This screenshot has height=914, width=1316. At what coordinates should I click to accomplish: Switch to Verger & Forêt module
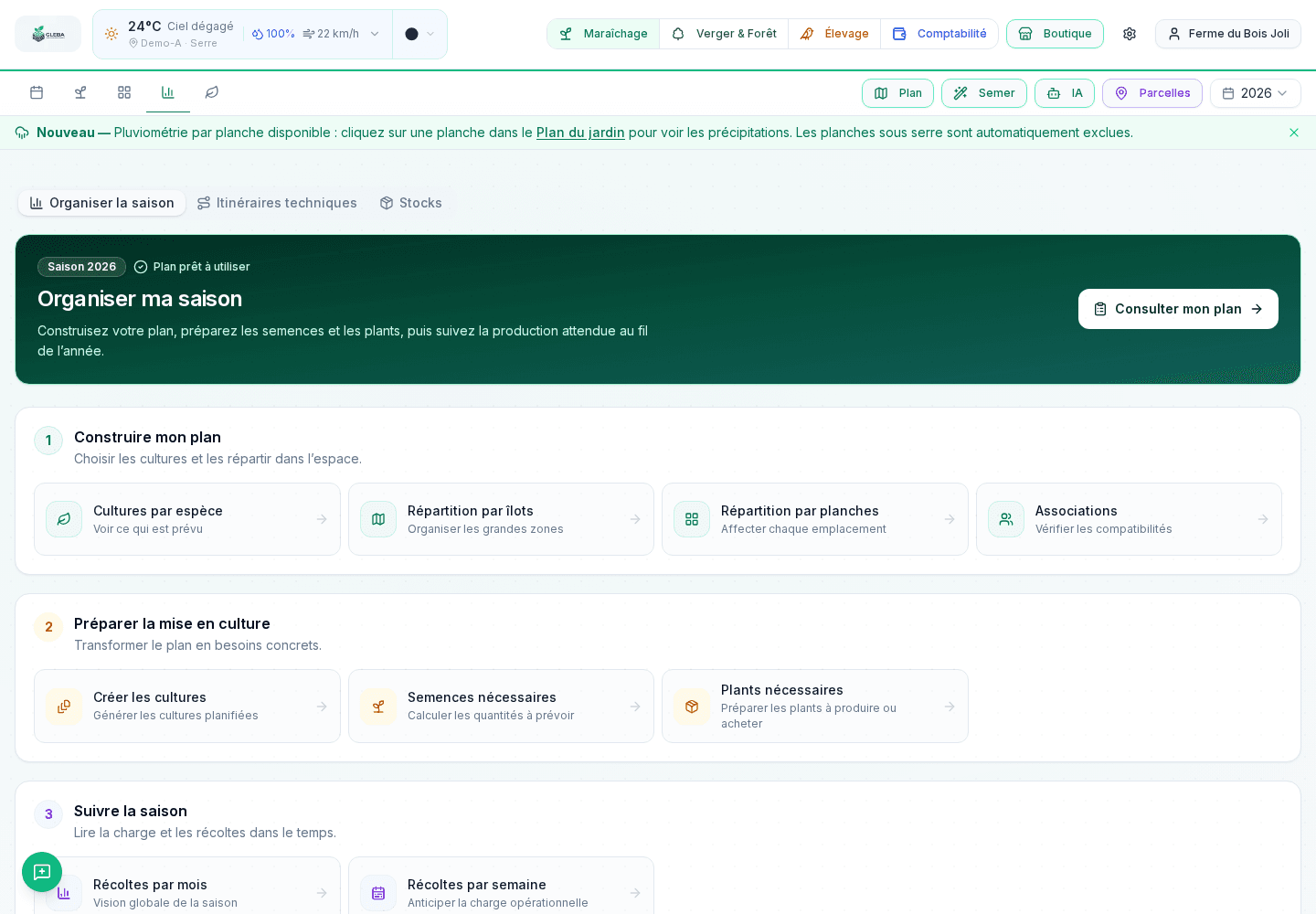pos(724,34)
